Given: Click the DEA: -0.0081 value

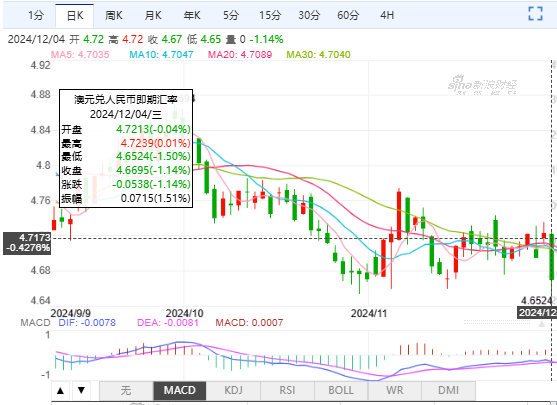Looking at the screenshot, I should (x=168, y=323).
